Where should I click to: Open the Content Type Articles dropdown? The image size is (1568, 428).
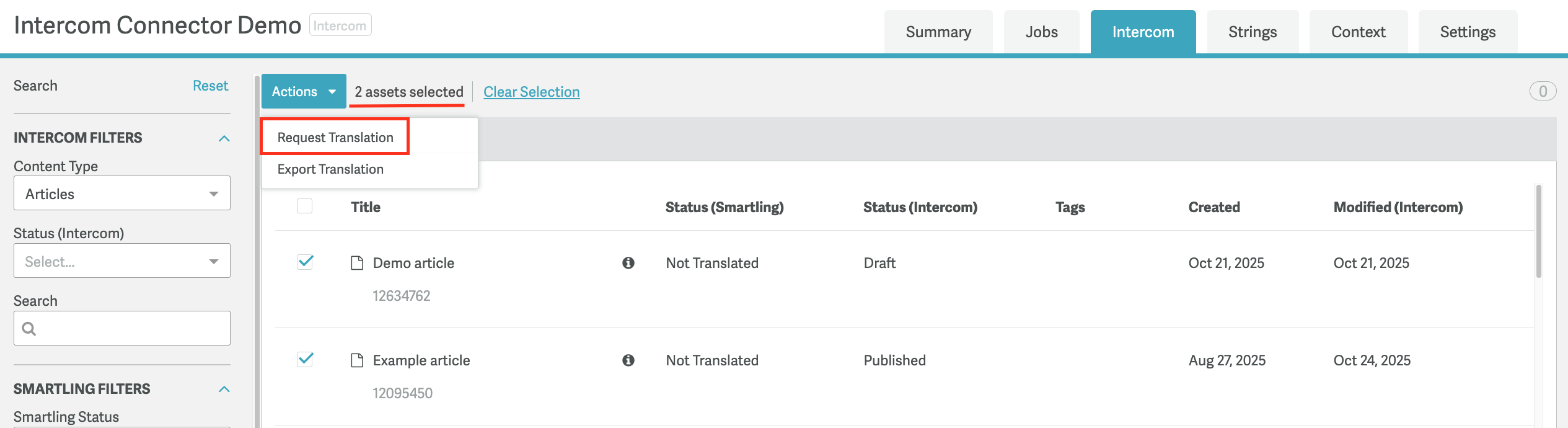122,194
